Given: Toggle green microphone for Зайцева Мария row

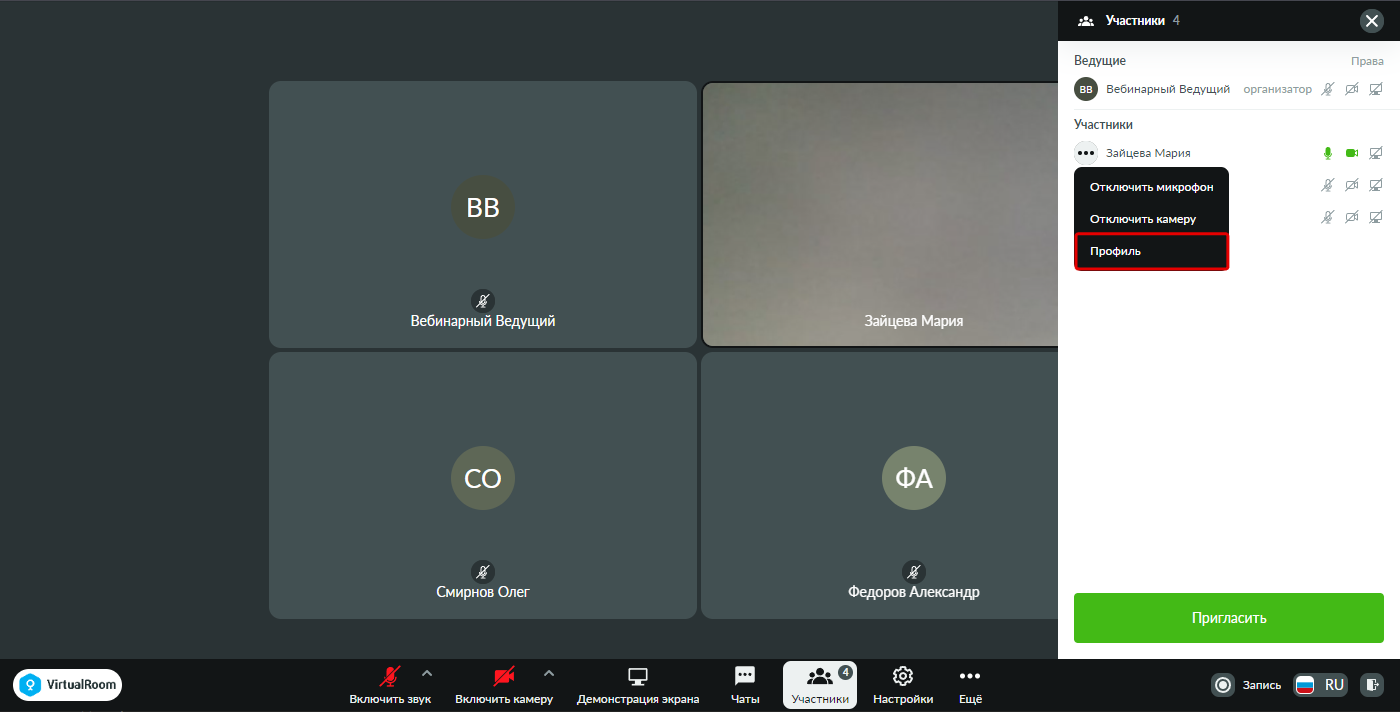Looking at the screenshot, I should coord(1328,153).
